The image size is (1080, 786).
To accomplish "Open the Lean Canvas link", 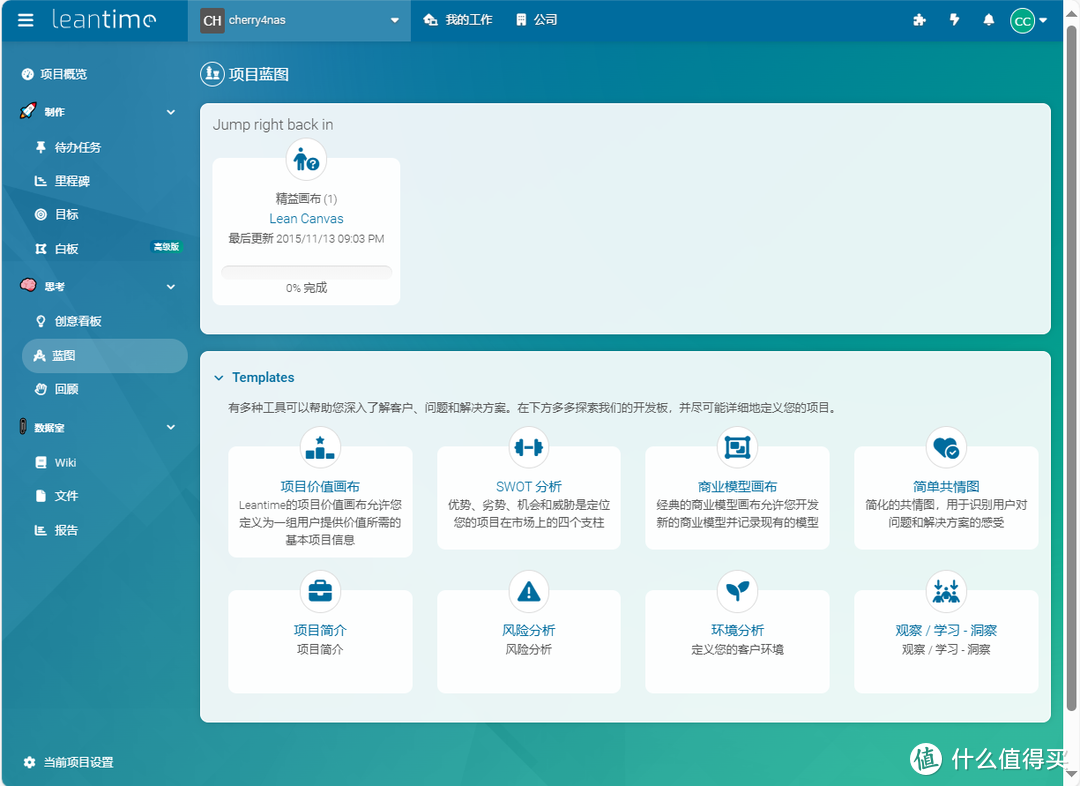I will click(305, 218).
